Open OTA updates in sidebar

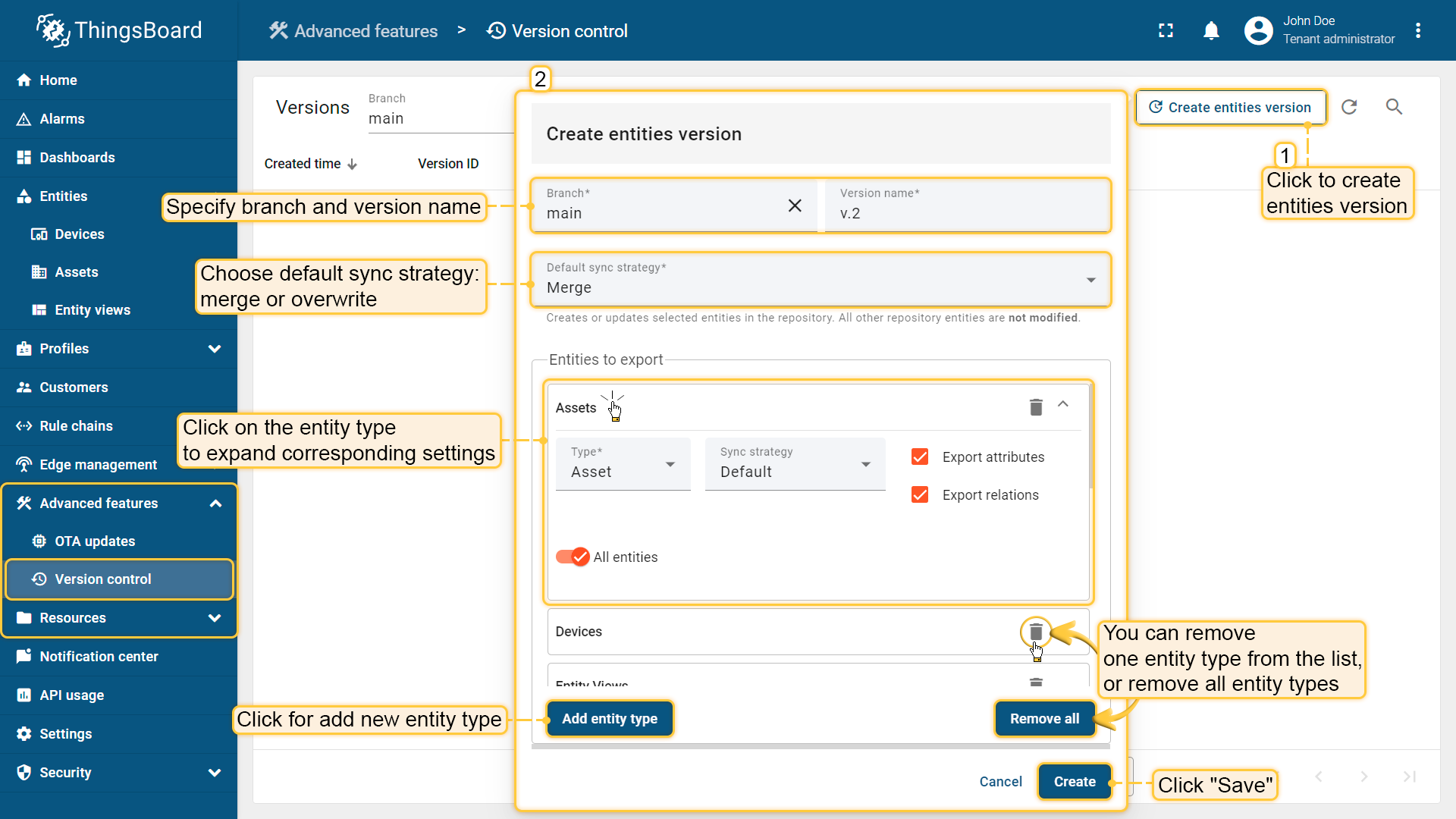click(x=94, y=541)
